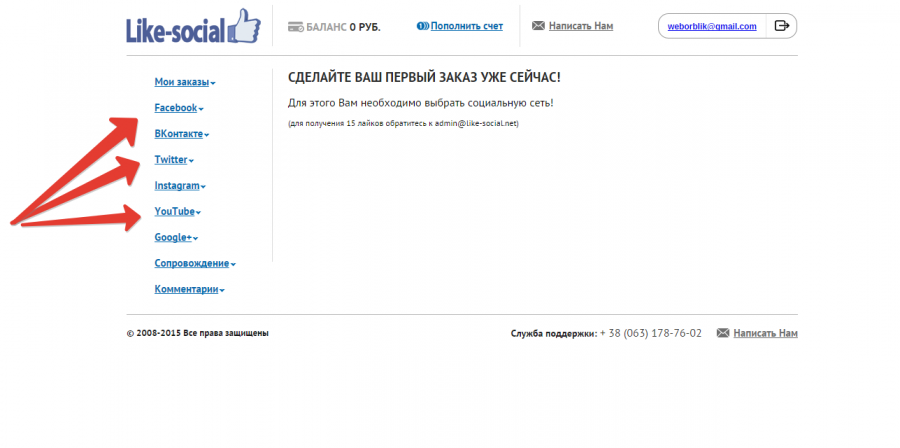
Task: Expand the arrow next to Twitter
Action: pyautogui.click(x=191, y=161)
